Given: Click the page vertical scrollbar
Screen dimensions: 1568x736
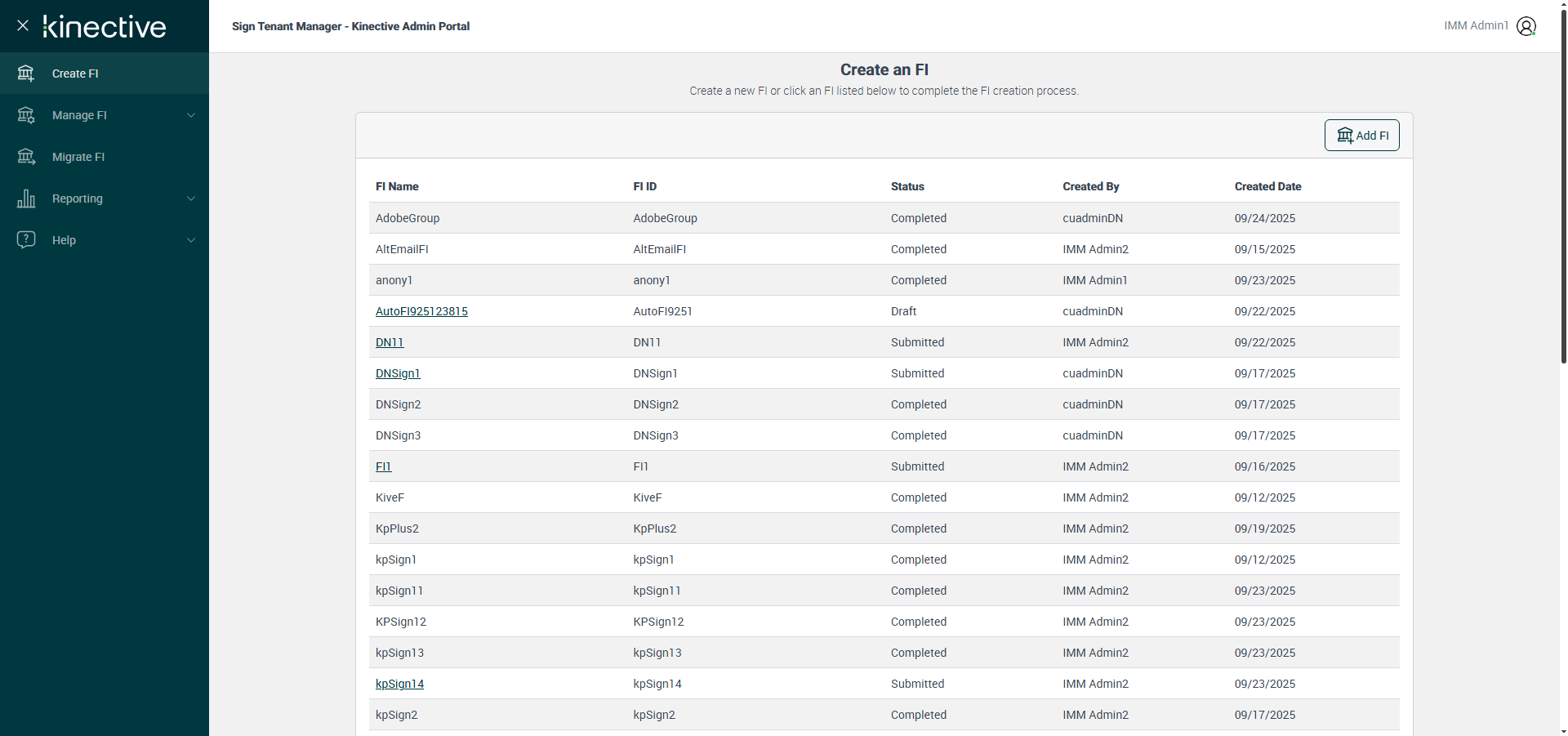Looking at the screenshot, I should pos(1563,188).
